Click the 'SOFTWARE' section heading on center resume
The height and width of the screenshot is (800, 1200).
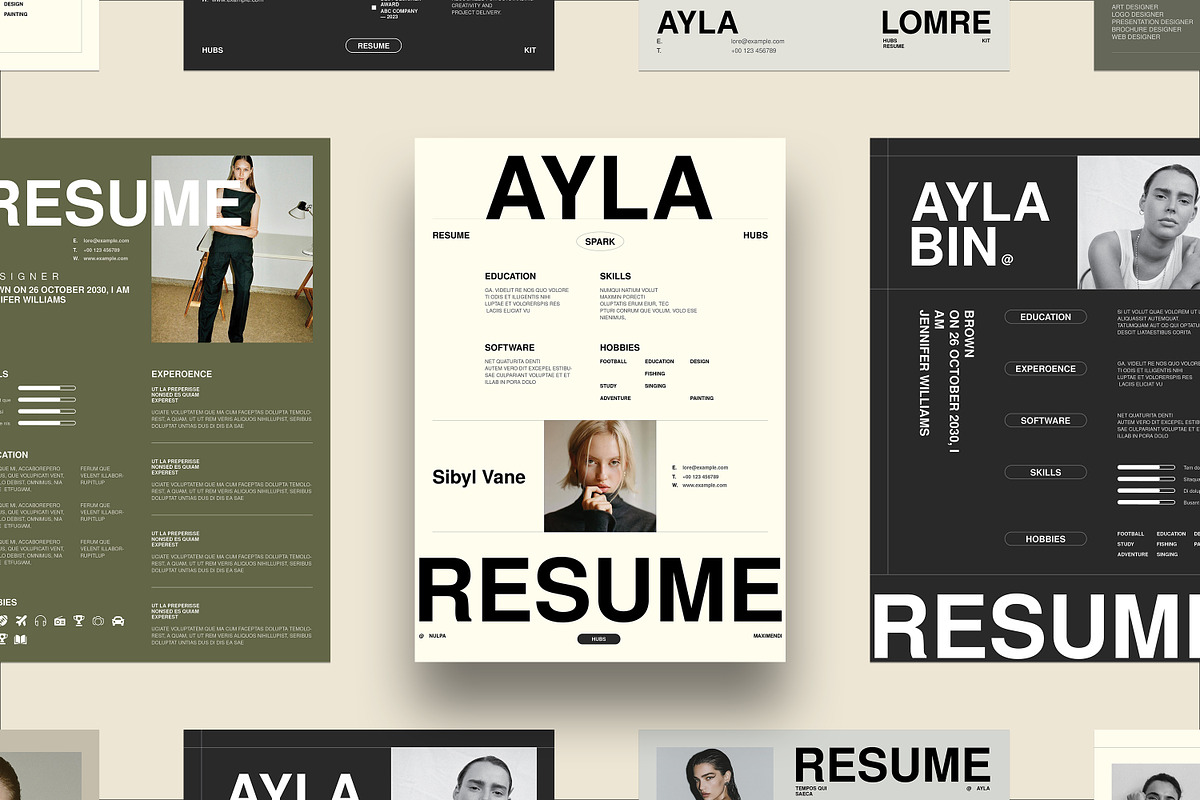pyautogui.click(x=509, y=348)
